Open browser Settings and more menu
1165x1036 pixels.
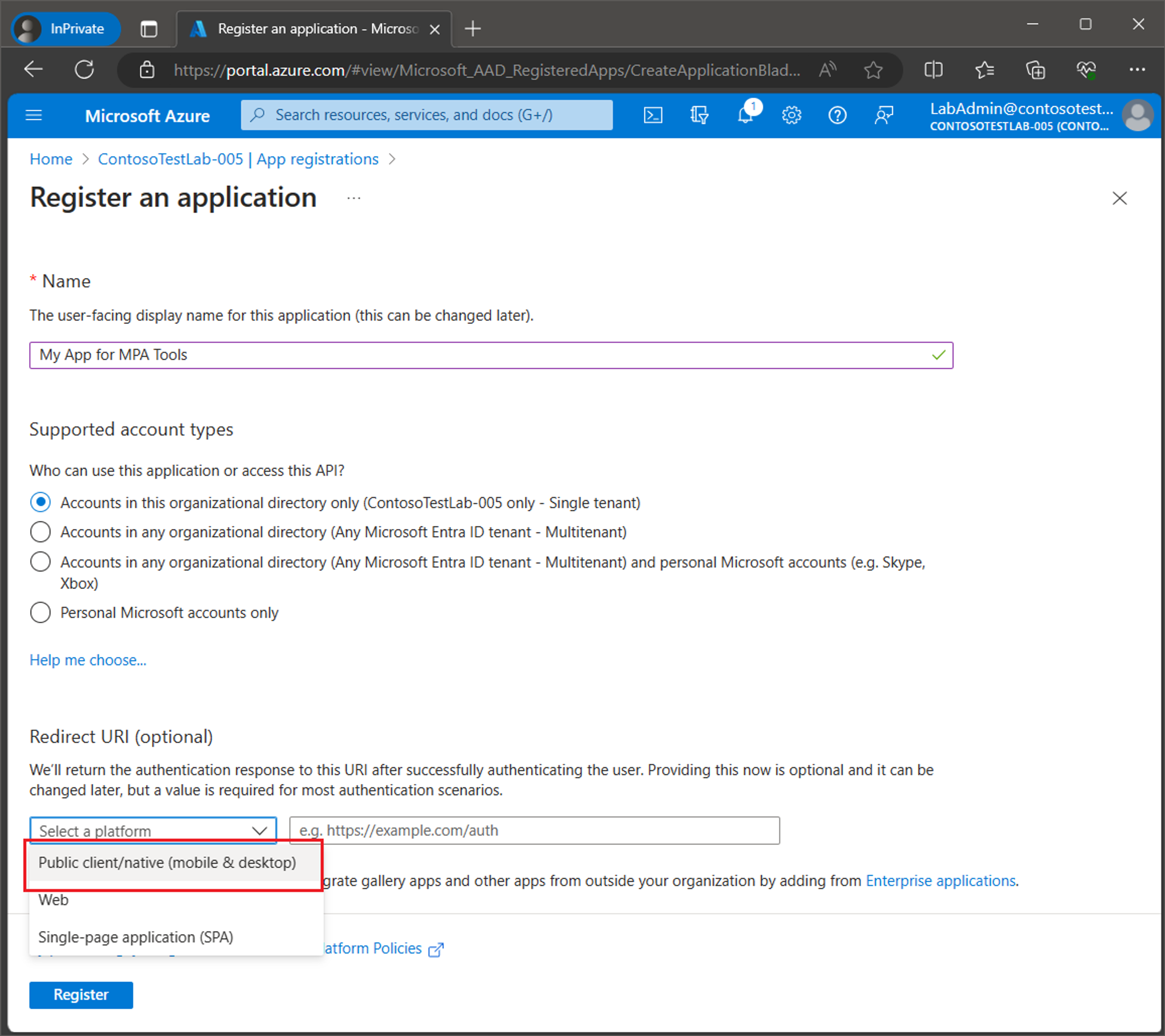pyautogui.click(x=1137, y=69)
